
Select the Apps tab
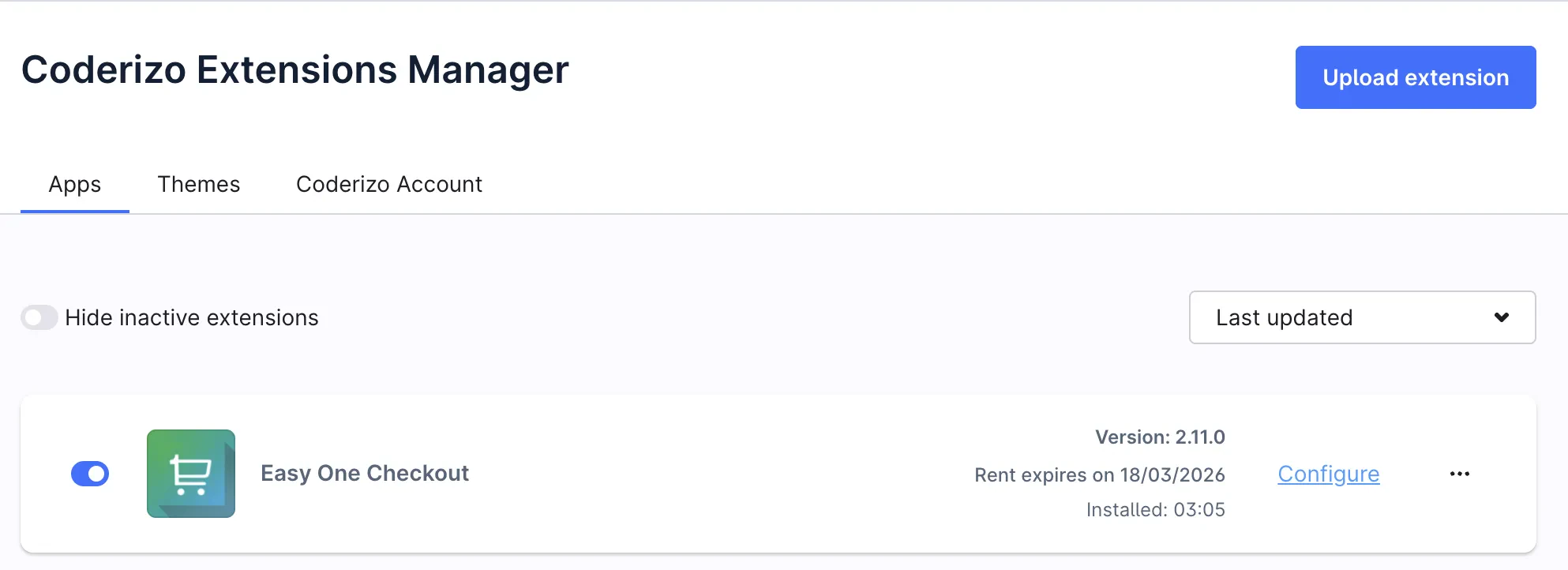click(x=75, y=184)
